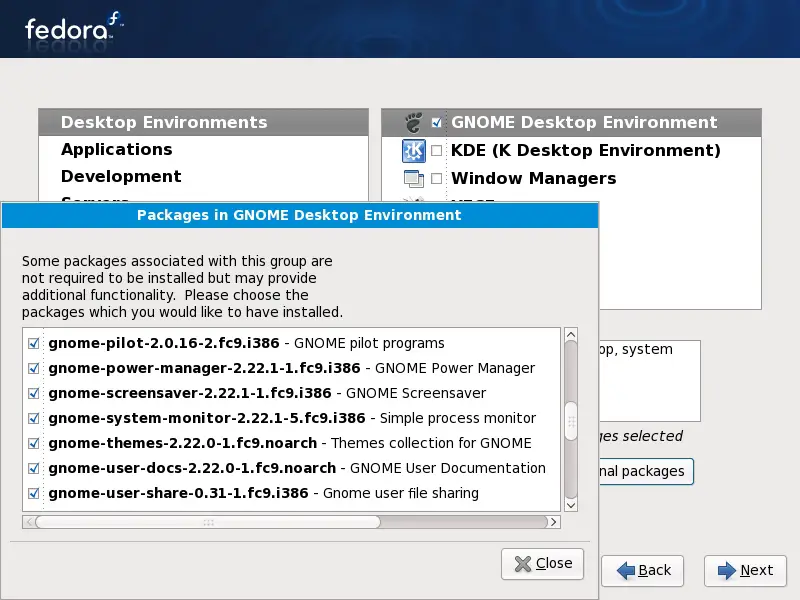Deselect gnome-screensaver package checkbox
Viewport: 800px width, 600px height.
(34, 393)
